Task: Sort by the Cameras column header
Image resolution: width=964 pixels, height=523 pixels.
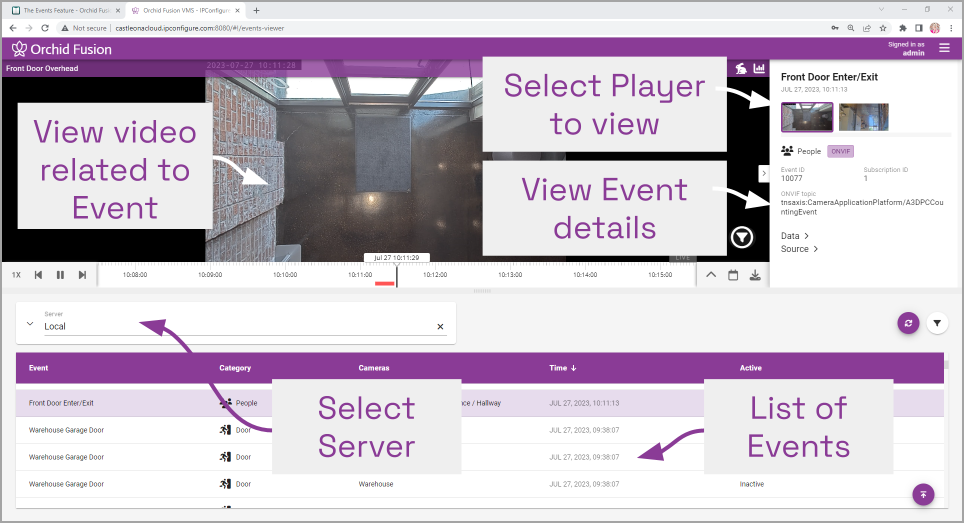Action: (374, 368)
